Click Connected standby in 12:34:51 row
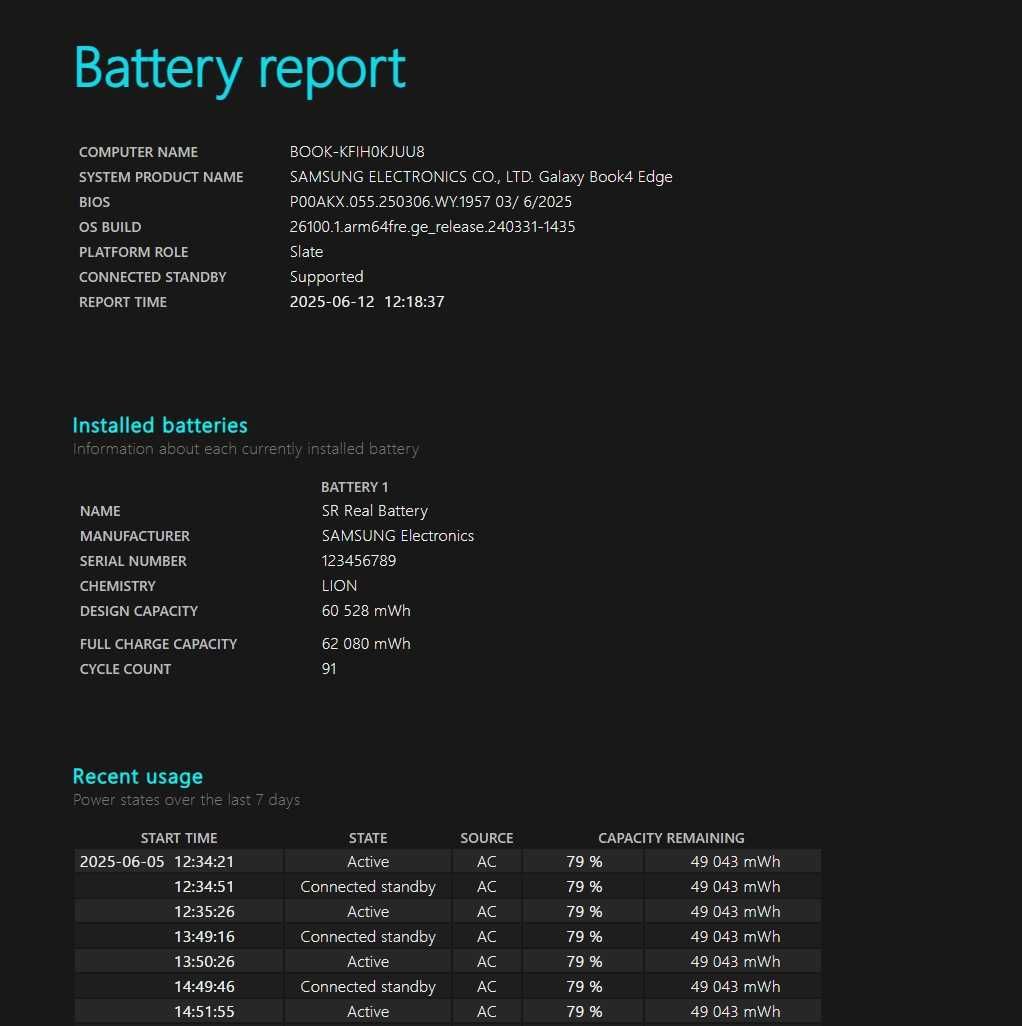1022x1026 pixels. click(368, 887)
